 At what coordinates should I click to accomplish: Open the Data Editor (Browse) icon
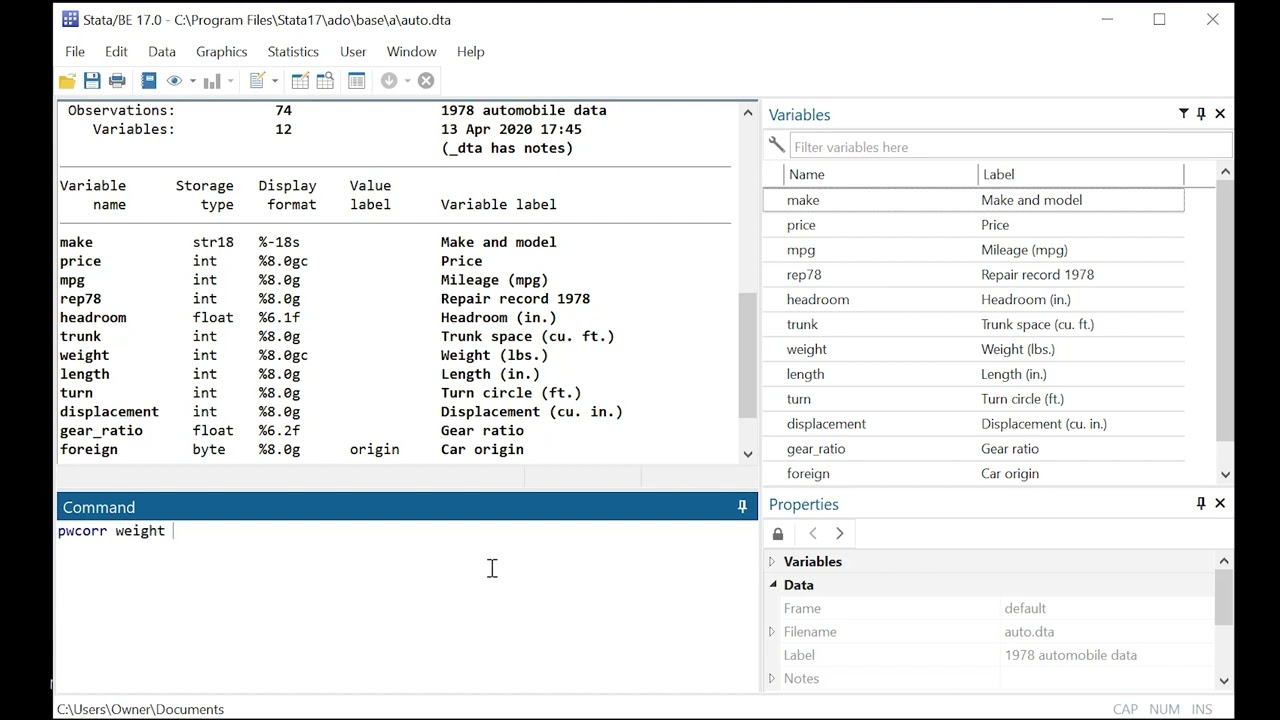point(325,81)
